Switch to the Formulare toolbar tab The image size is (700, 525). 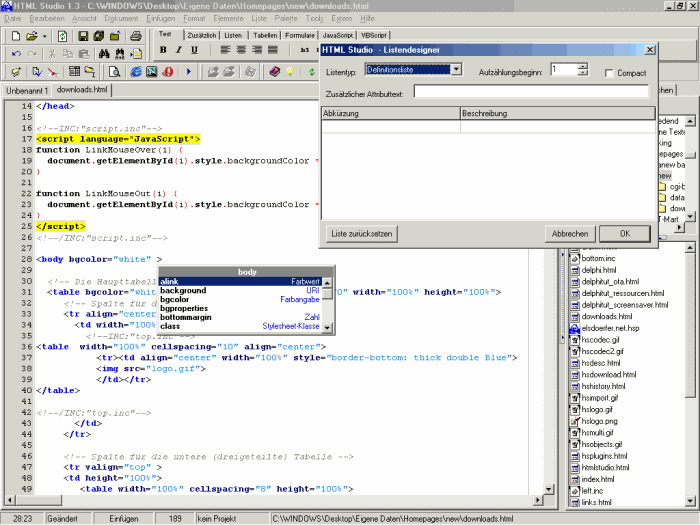(300, 35)
